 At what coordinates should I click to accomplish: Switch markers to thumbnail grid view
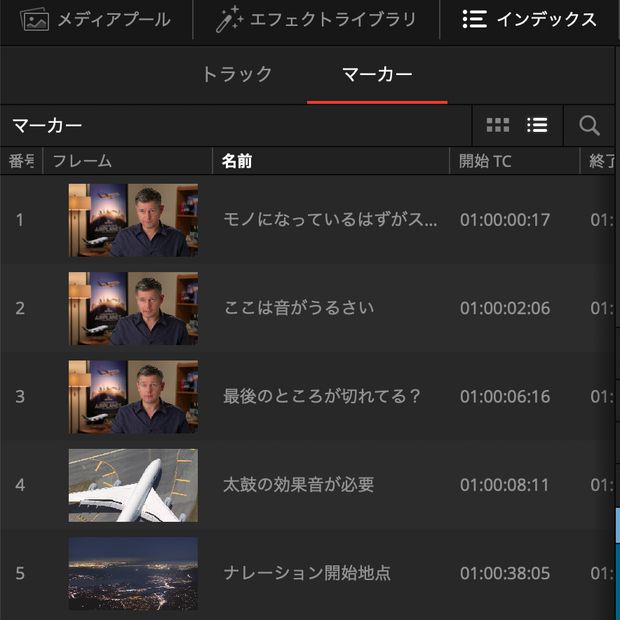(x=498, y=125)
